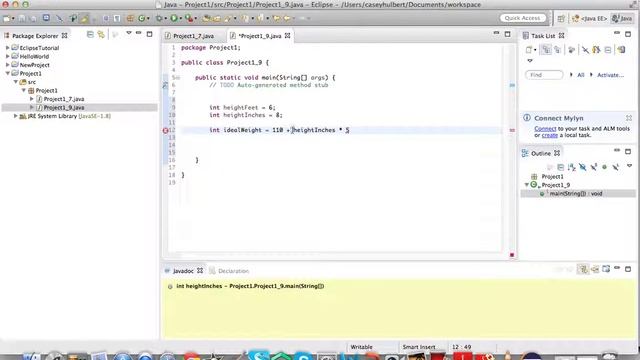
Task: Click the Synchronize Changed icon in Task List
Action: (621, 50)
